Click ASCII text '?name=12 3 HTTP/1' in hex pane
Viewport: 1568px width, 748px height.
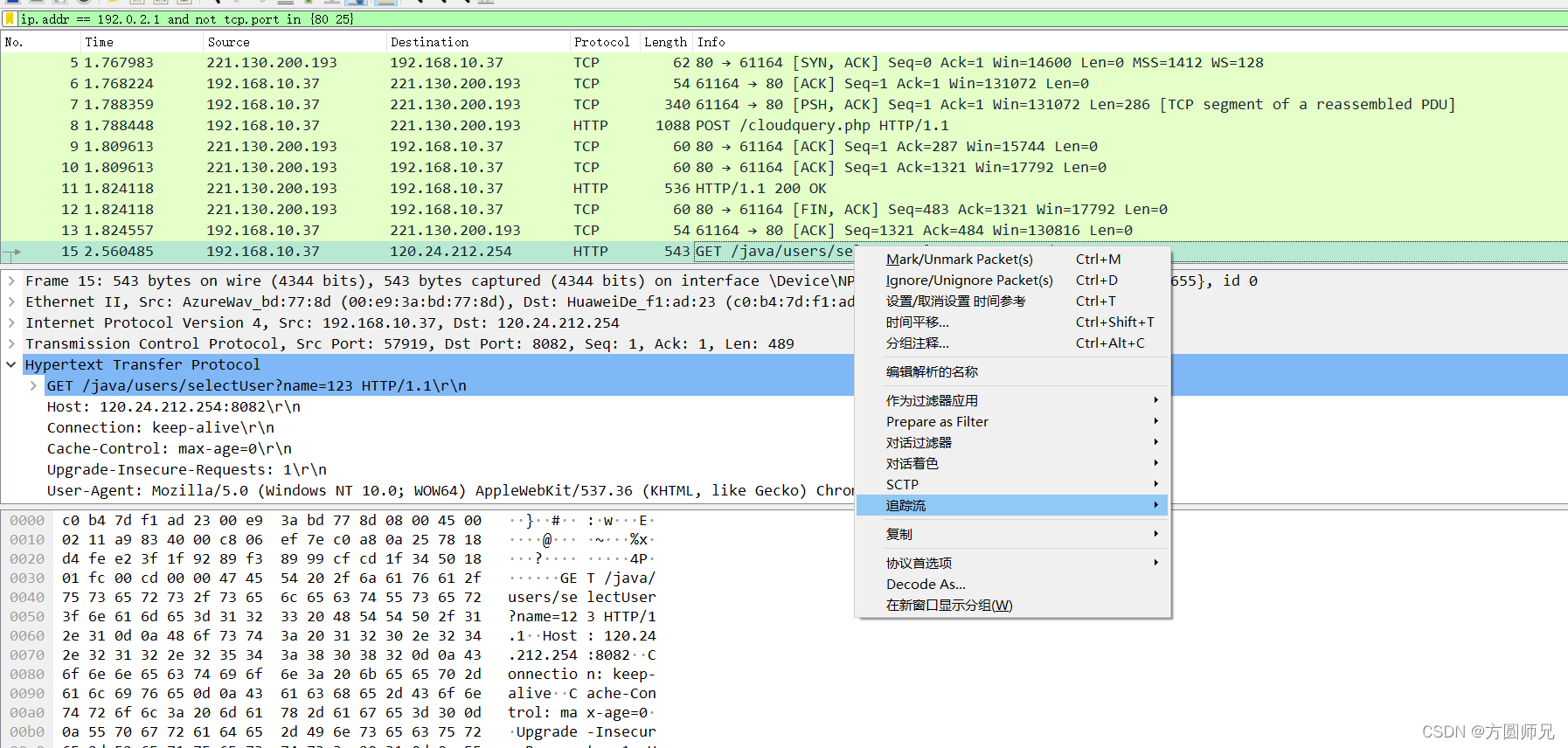[x=582, y=617]
